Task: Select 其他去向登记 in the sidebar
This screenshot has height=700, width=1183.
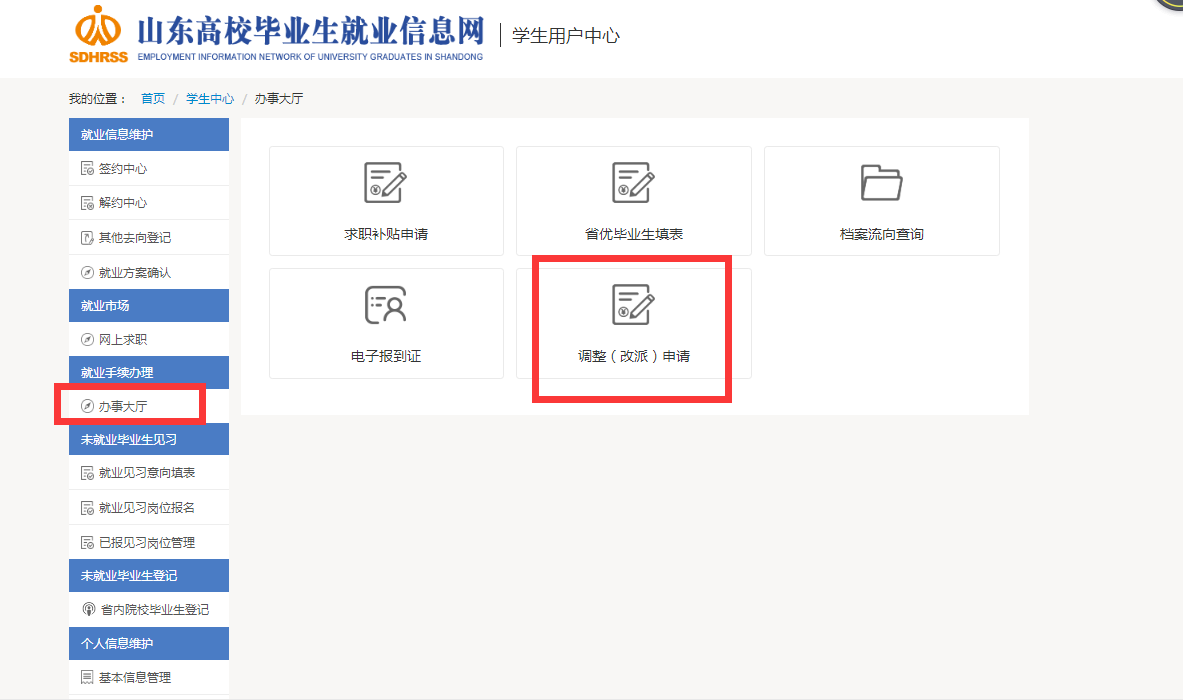Action: pos(134,238)
